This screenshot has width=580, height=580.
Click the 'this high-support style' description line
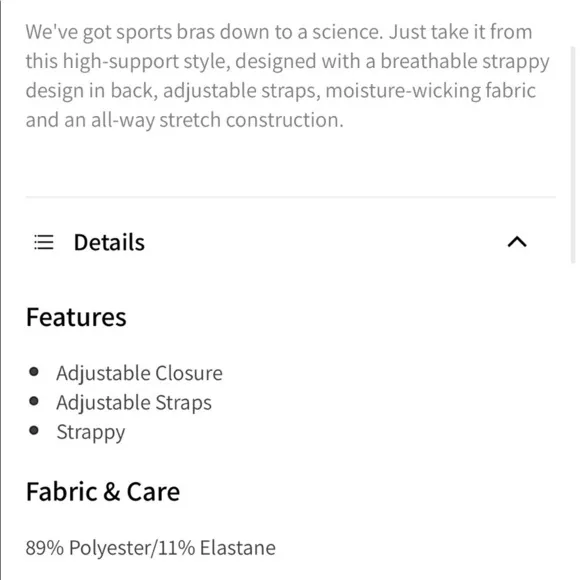(287, 61)
